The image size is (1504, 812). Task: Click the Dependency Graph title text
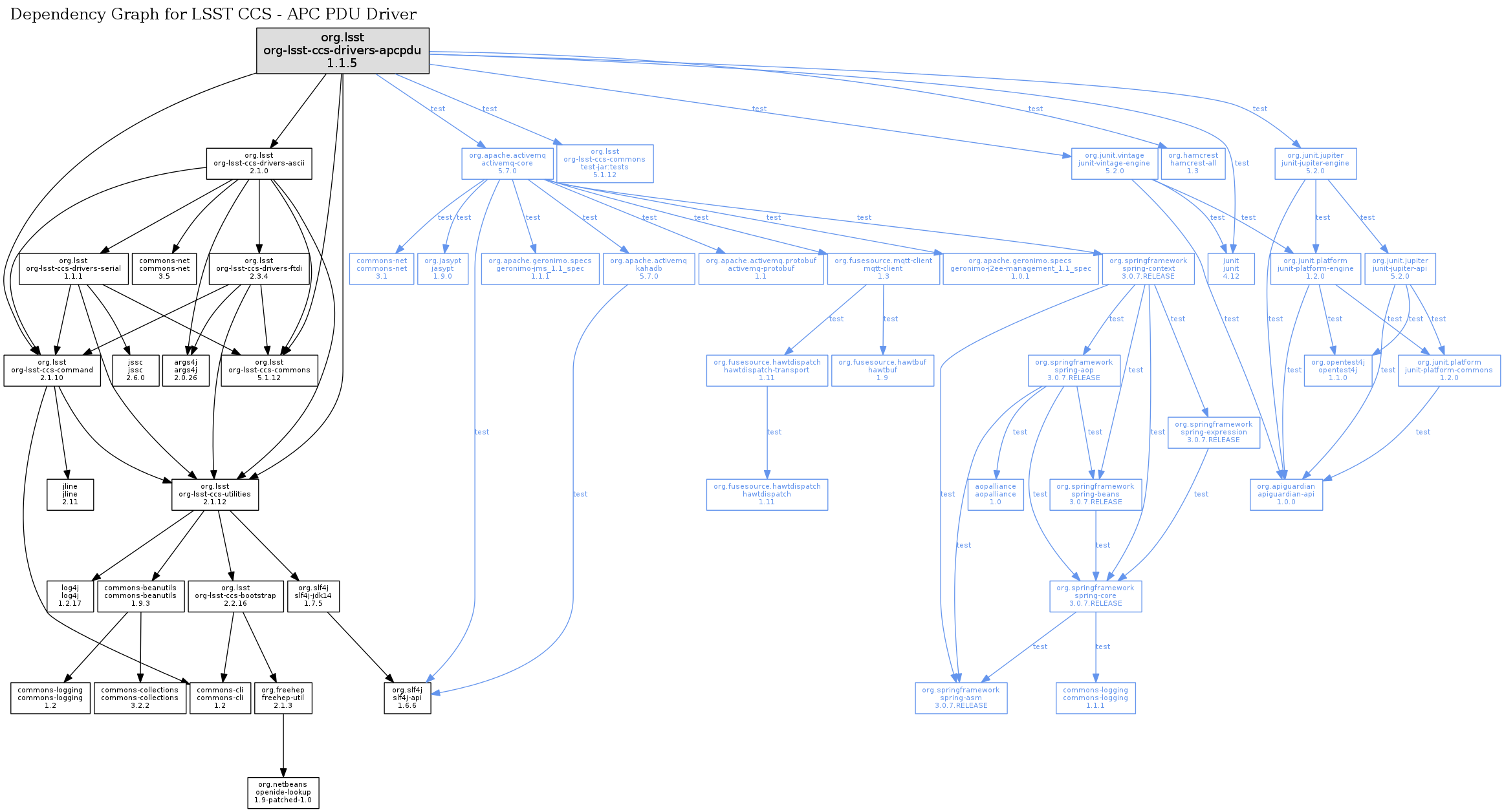coord(213,14)
